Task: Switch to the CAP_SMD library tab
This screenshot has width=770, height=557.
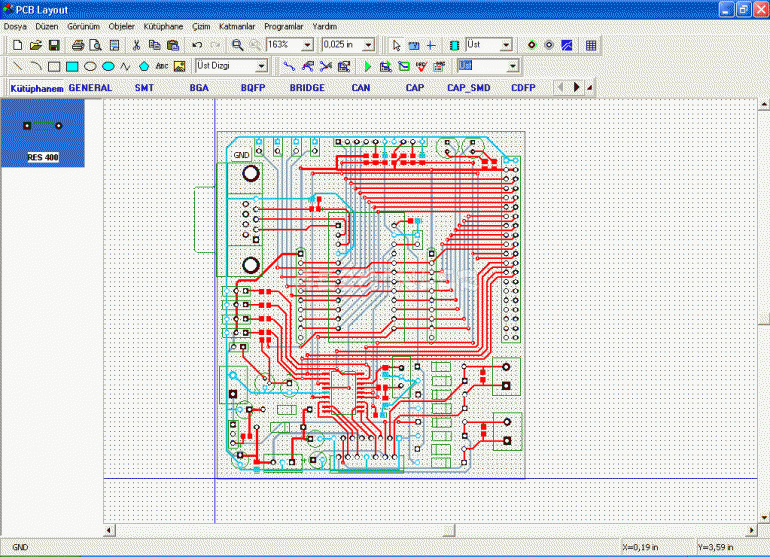Action: coord(469,88)
